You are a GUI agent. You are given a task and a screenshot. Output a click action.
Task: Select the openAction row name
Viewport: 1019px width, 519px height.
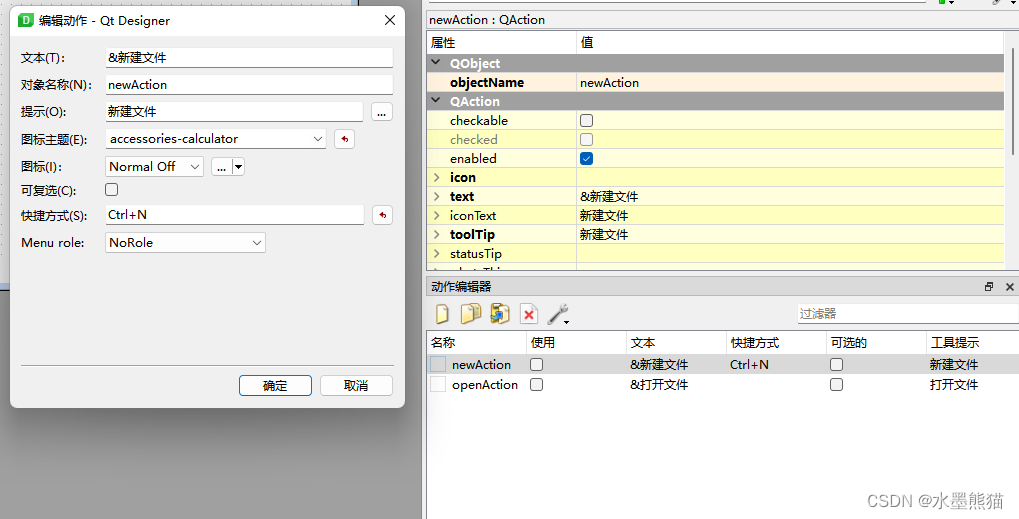click(x=485, y=385)
